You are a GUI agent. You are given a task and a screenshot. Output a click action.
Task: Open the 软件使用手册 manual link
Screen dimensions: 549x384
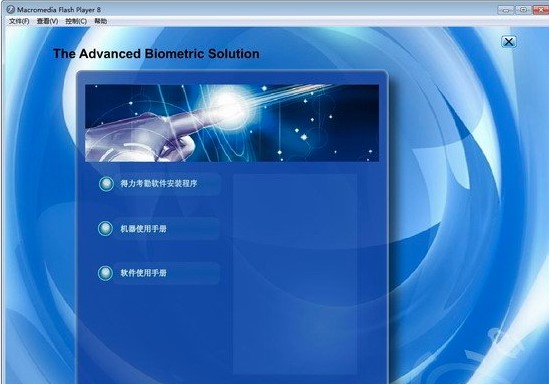[144, 273]
